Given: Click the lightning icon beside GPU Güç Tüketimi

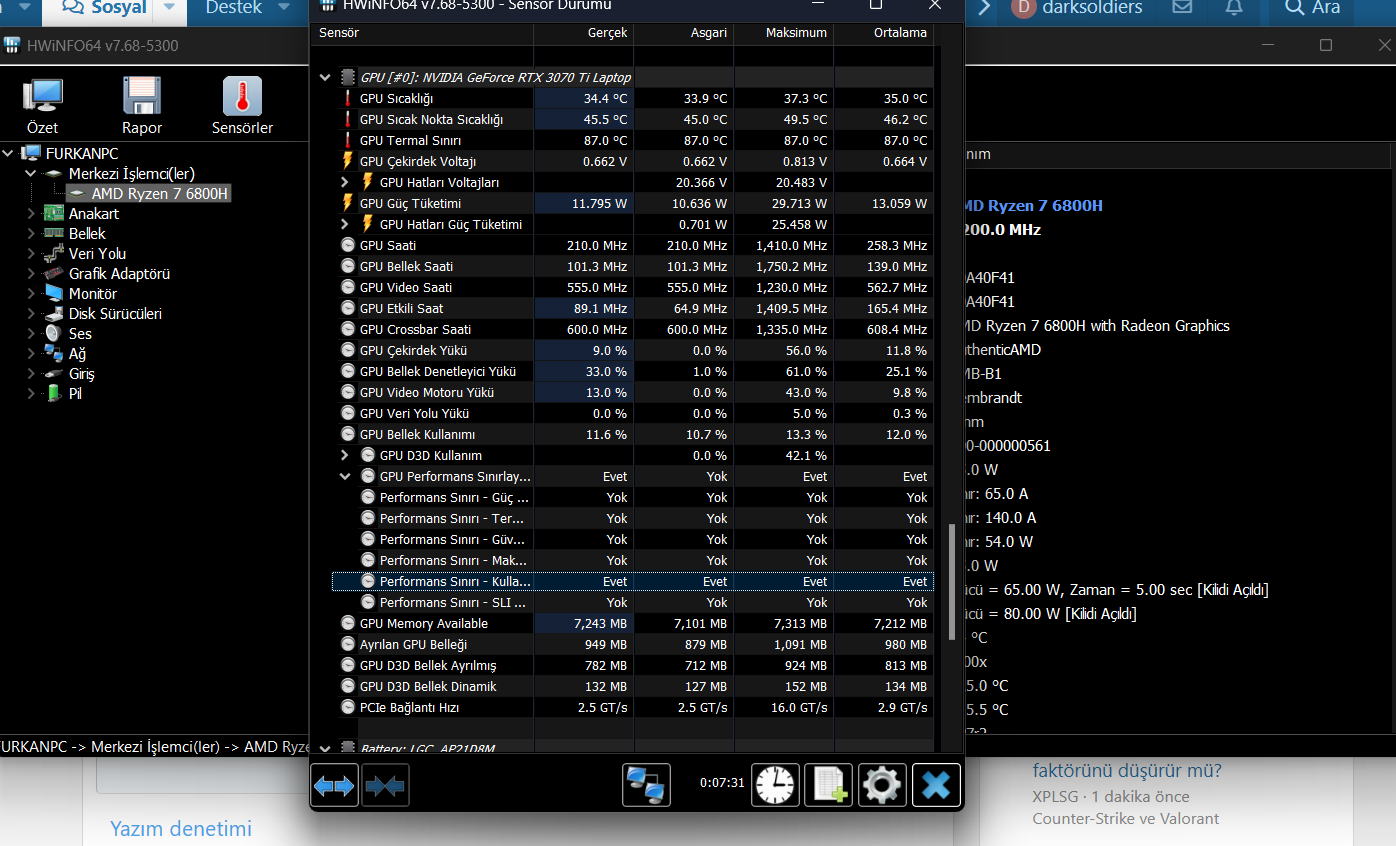Looking at the screenshot, I should click(x=348, y=203).
